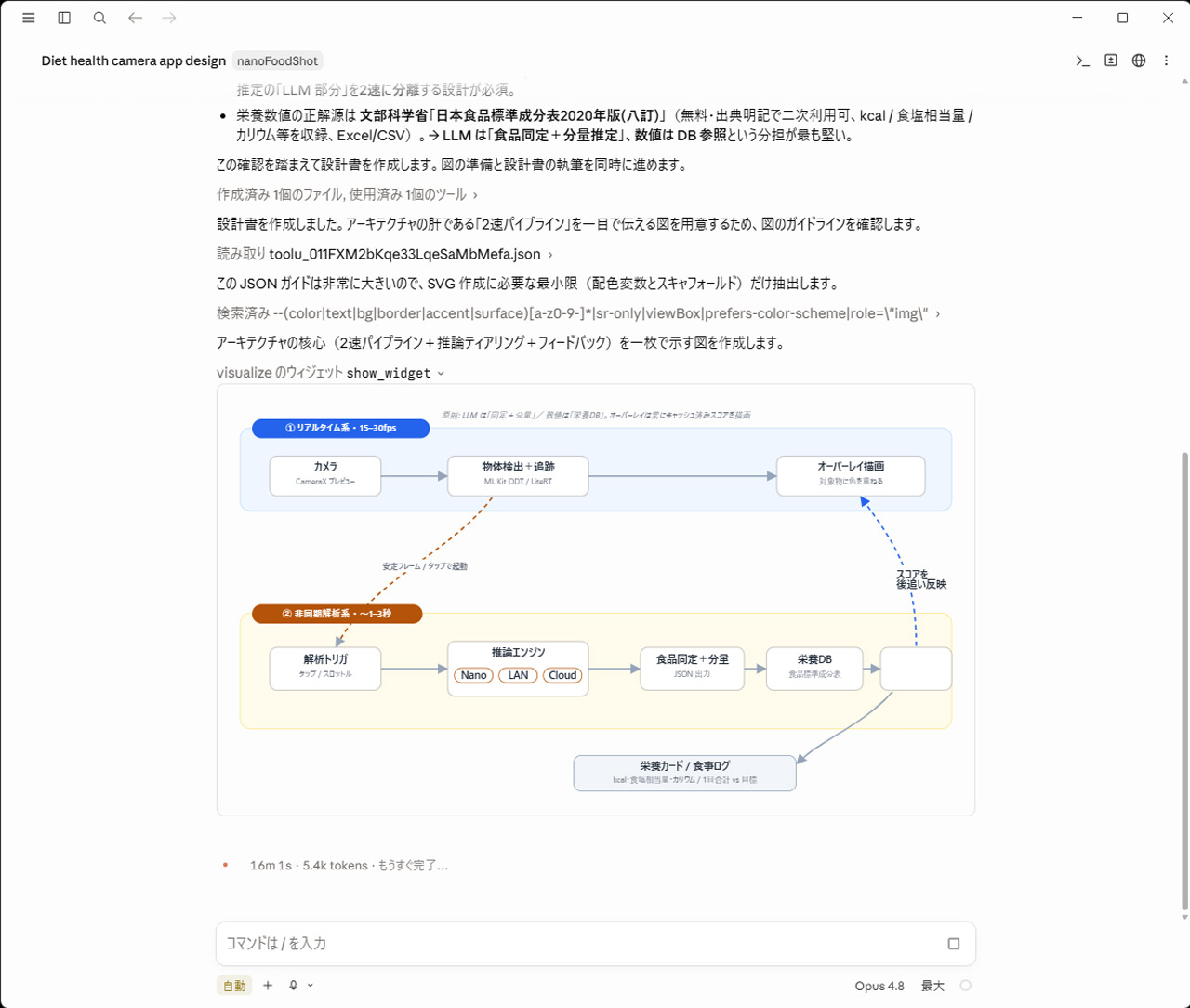
Task: Click the ② 非同期解析系 orange label
Action: click(x=337, y=614)
